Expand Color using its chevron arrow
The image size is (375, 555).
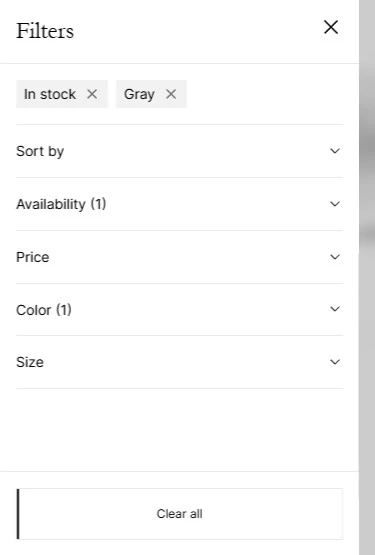(335, 309)
